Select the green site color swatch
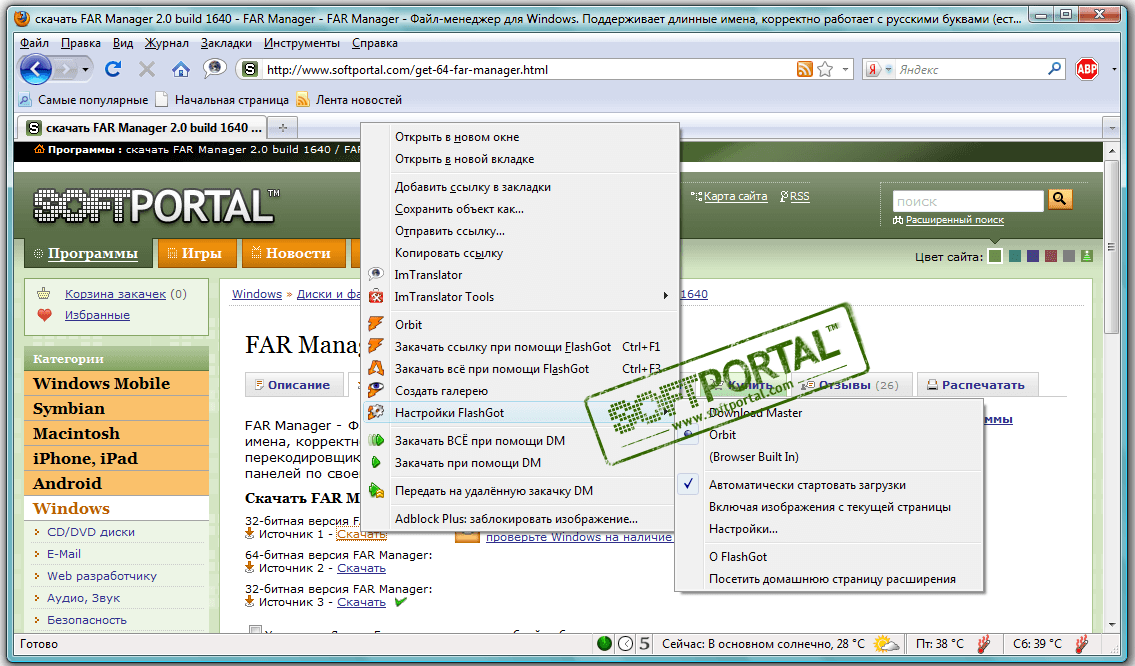 pyautogui.click(x=995, y=256)
